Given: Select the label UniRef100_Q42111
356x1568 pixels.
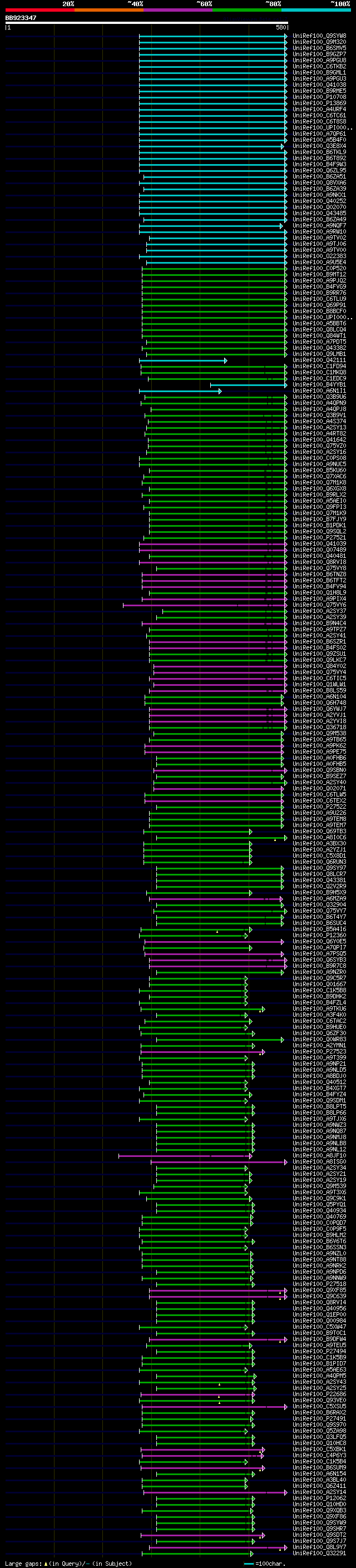Looking at the screenshot, I should click(x=319, y=361).
